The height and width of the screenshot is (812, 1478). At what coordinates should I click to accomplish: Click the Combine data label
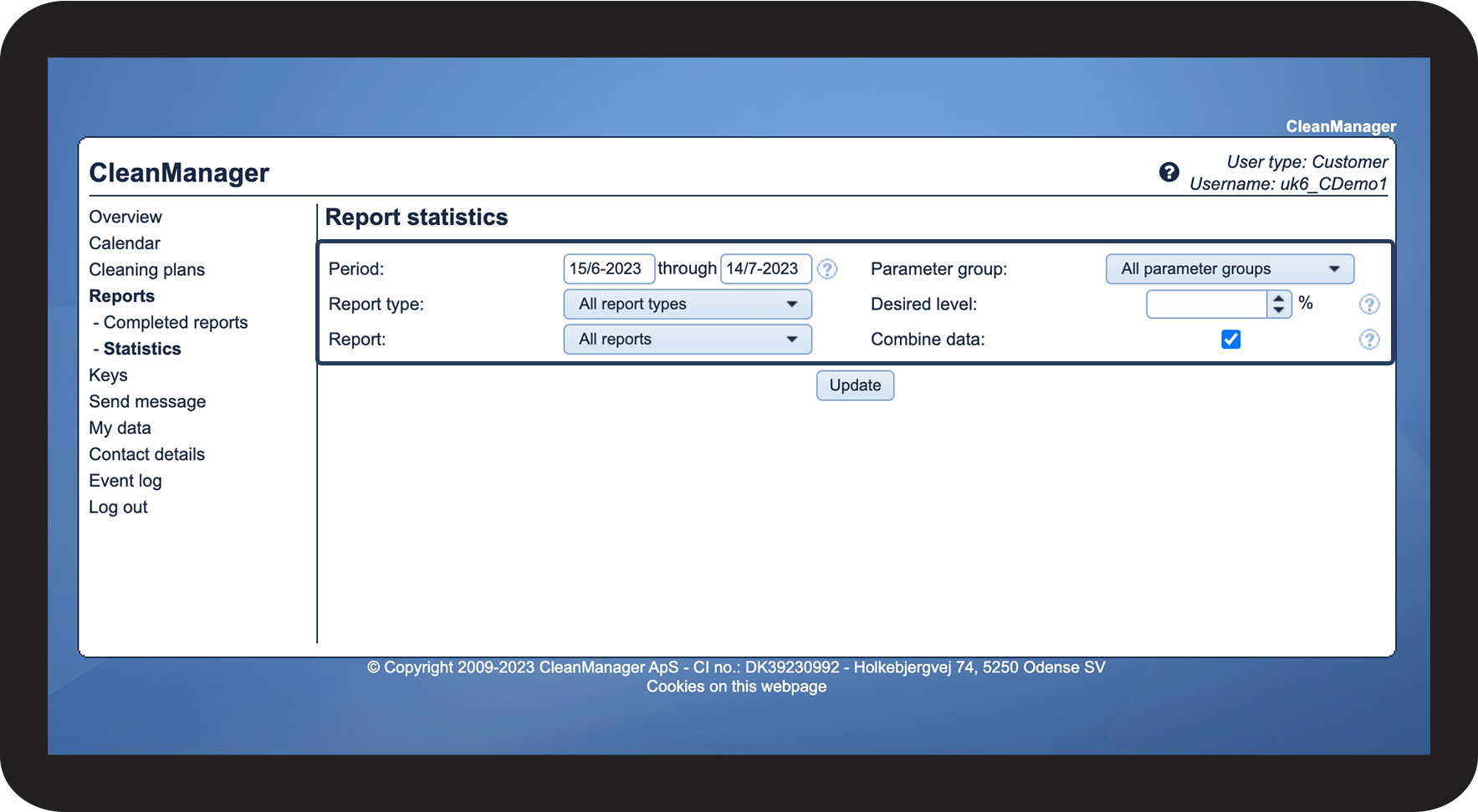[928, 340]
